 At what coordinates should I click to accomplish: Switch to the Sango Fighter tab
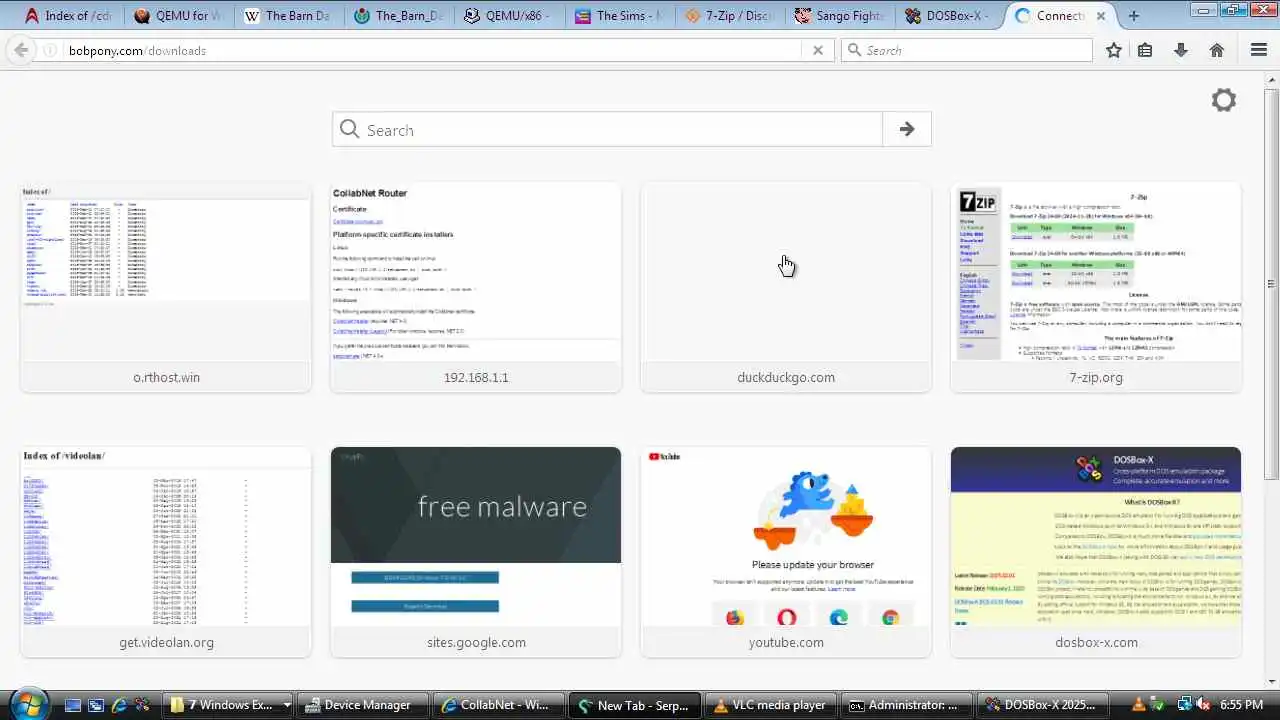click(839, 16)
